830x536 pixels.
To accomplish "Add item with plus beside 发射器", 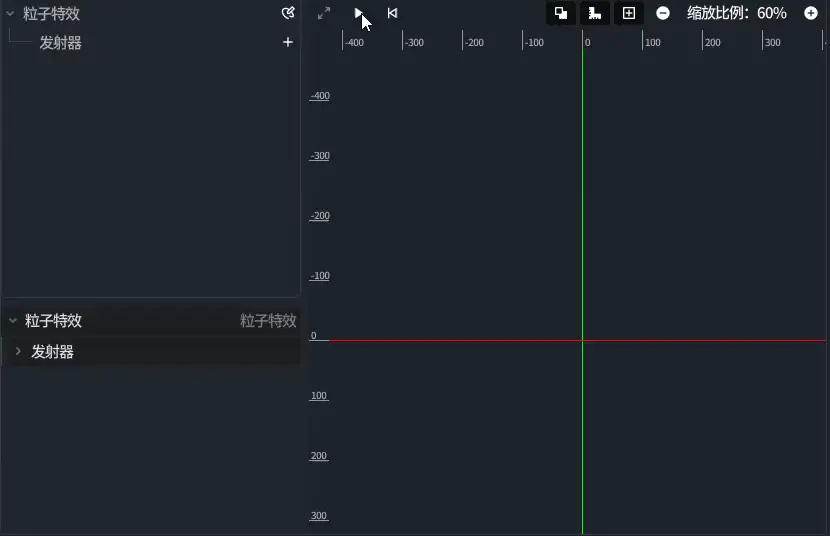I will (x=287, y=42).
